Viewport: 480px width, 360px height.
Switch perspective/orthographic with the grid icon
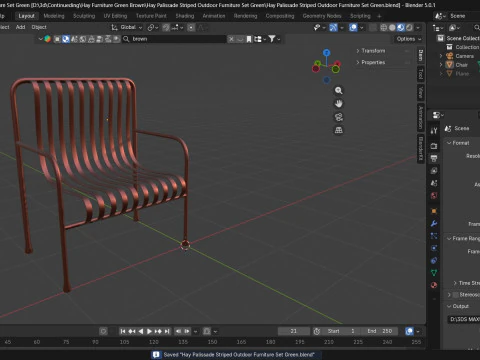[x=339, y=130]
